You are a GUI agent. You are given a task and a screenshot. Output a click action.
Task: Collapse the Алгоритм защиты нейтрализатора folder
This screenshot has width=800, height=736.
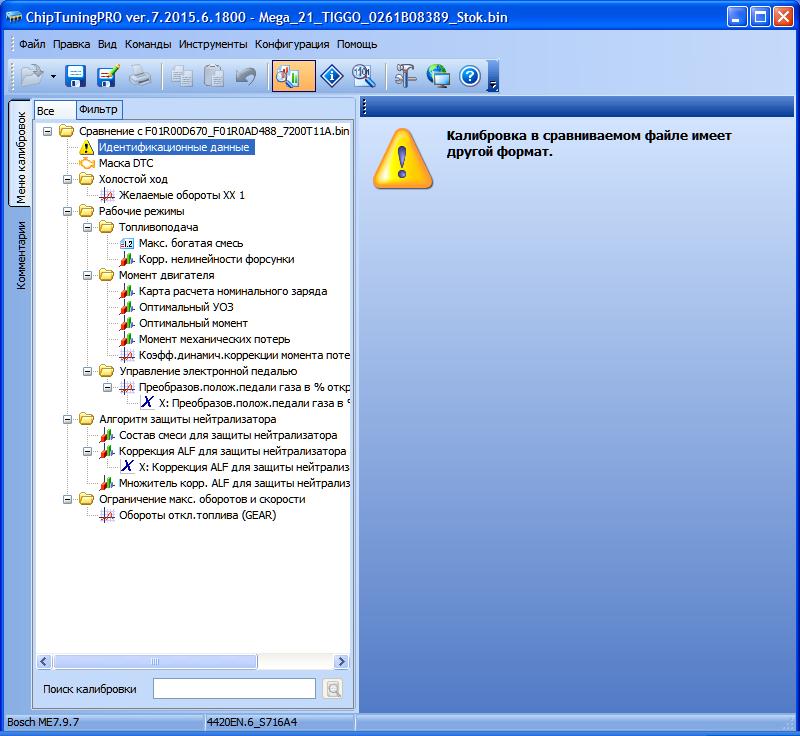pyautogui.click(x=67, y=419)
